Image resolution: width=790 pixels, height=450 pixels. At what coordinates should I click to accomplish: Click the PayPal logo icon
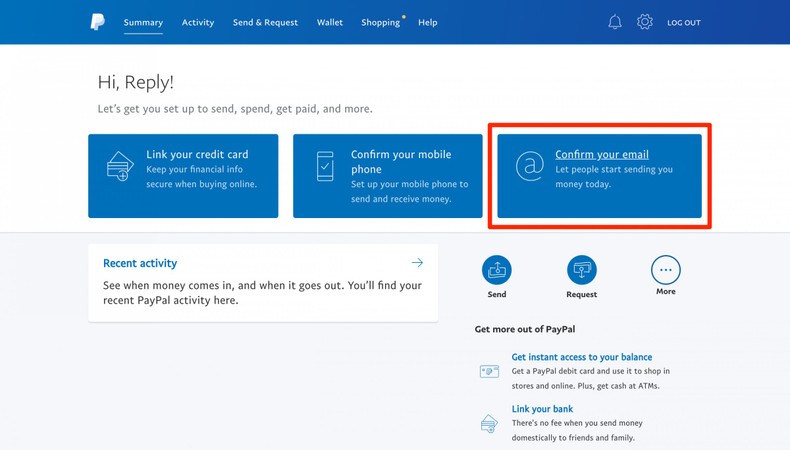click(x=97, y=22)
